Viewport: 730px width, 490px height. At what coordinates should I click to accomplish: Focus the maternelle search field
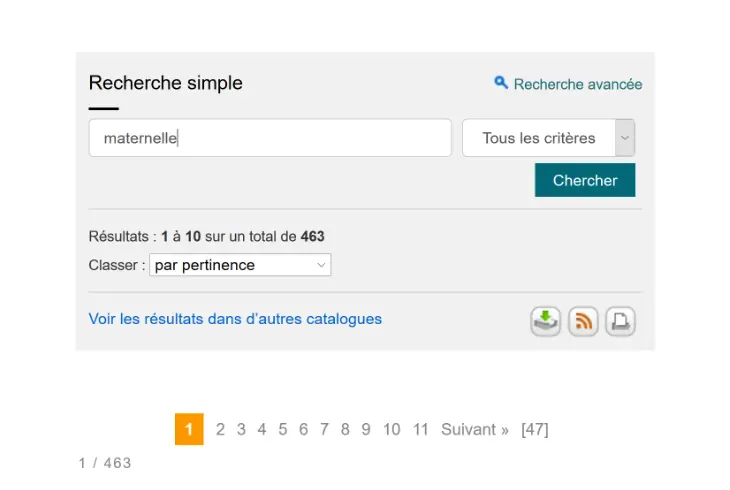pyautogui.click(x=270, y=138)
